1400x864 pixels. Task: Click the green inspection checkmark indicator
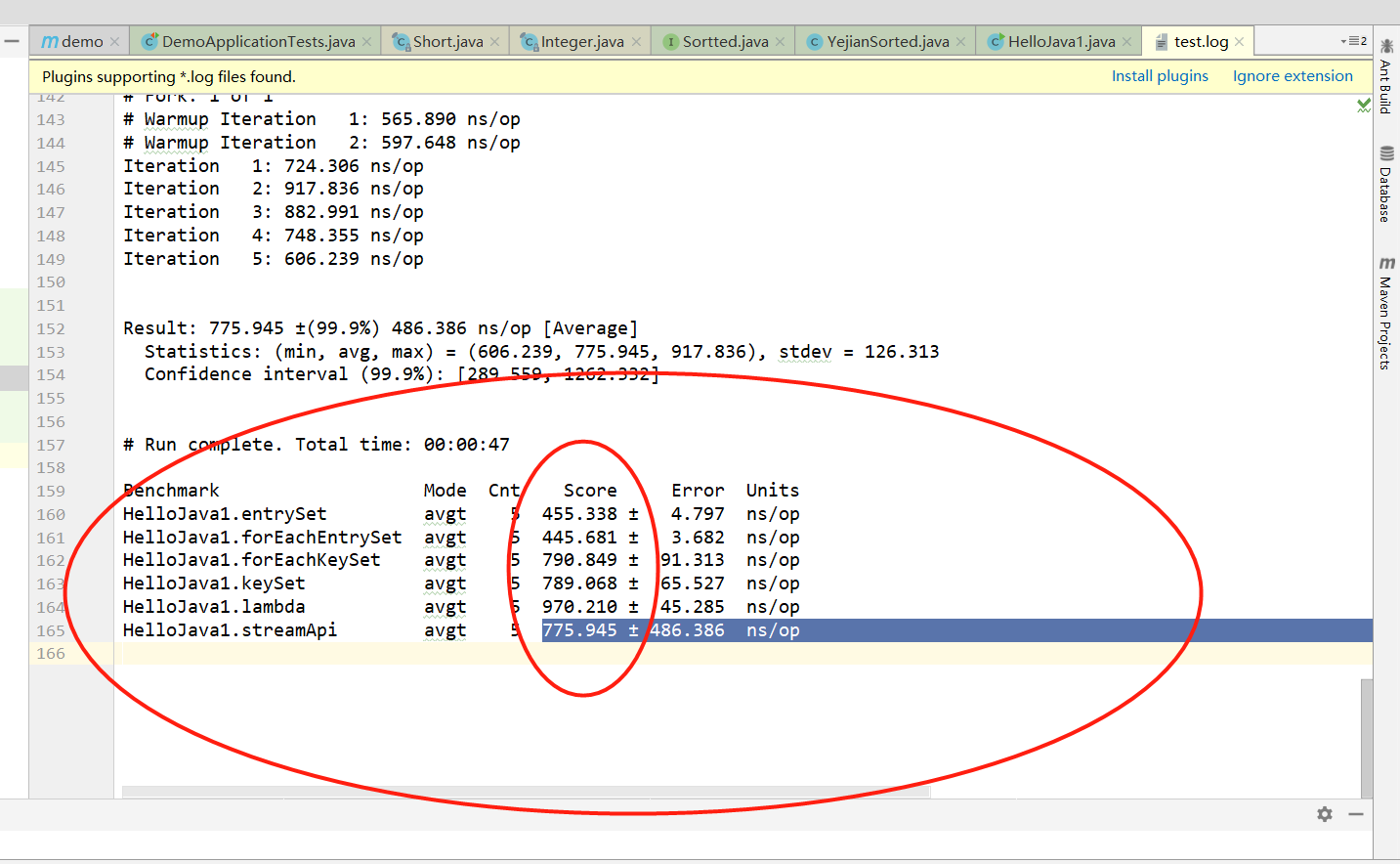click(x=1364, y=105)
